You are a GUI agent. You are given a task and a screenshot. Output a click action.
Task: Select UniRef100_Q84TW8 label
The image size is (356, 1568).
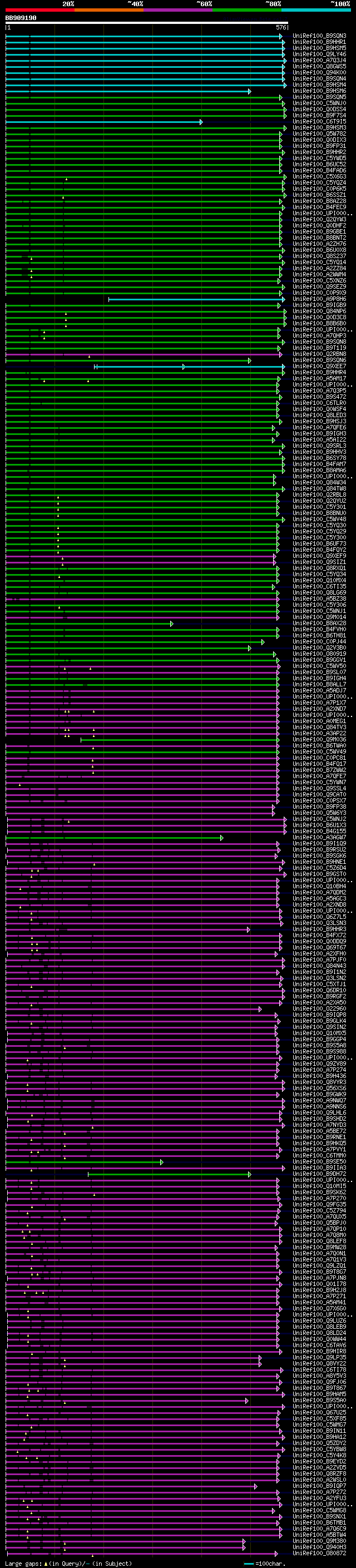(x=319, y=489)
